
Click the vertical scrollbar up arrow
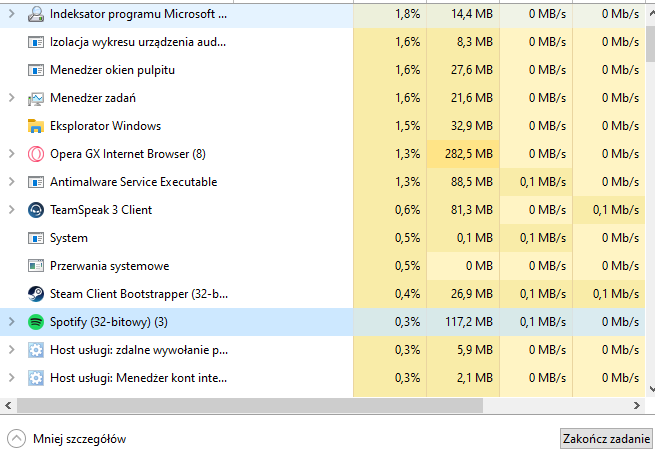click(651, 13)
